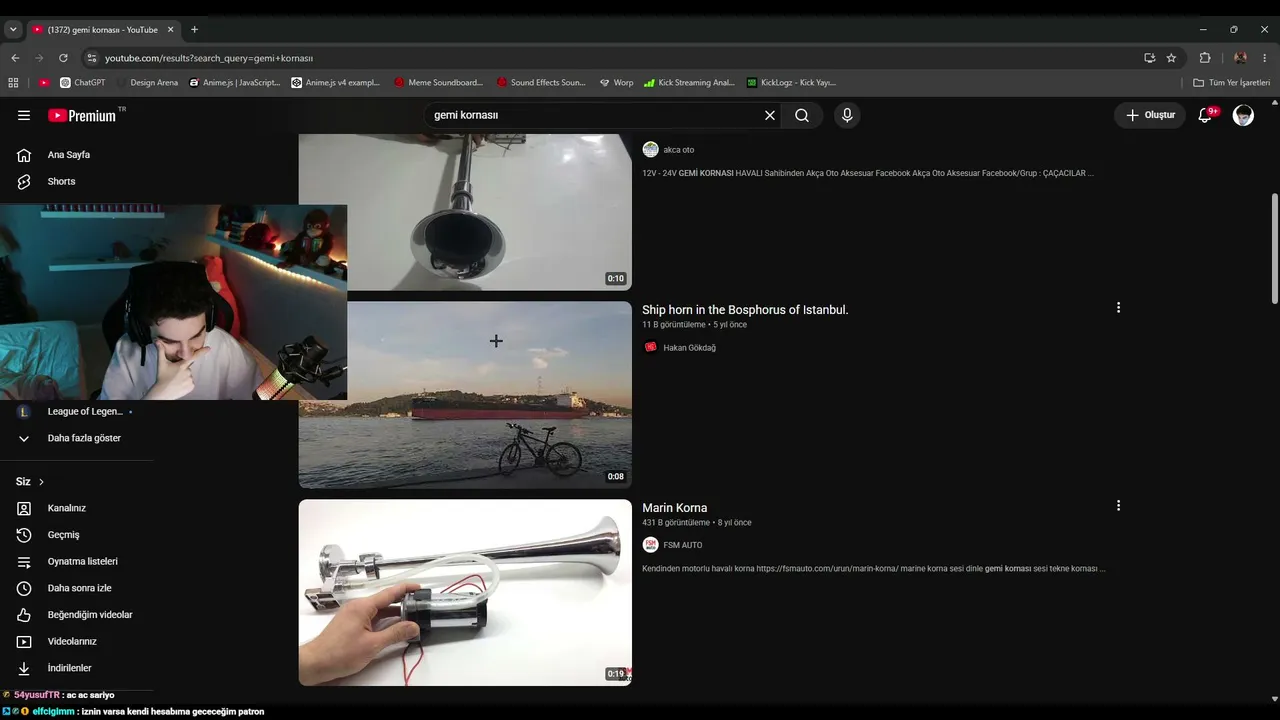Open the Design Arena bookmark
The image size is (1280, 720).
click(x=146, y=83)
